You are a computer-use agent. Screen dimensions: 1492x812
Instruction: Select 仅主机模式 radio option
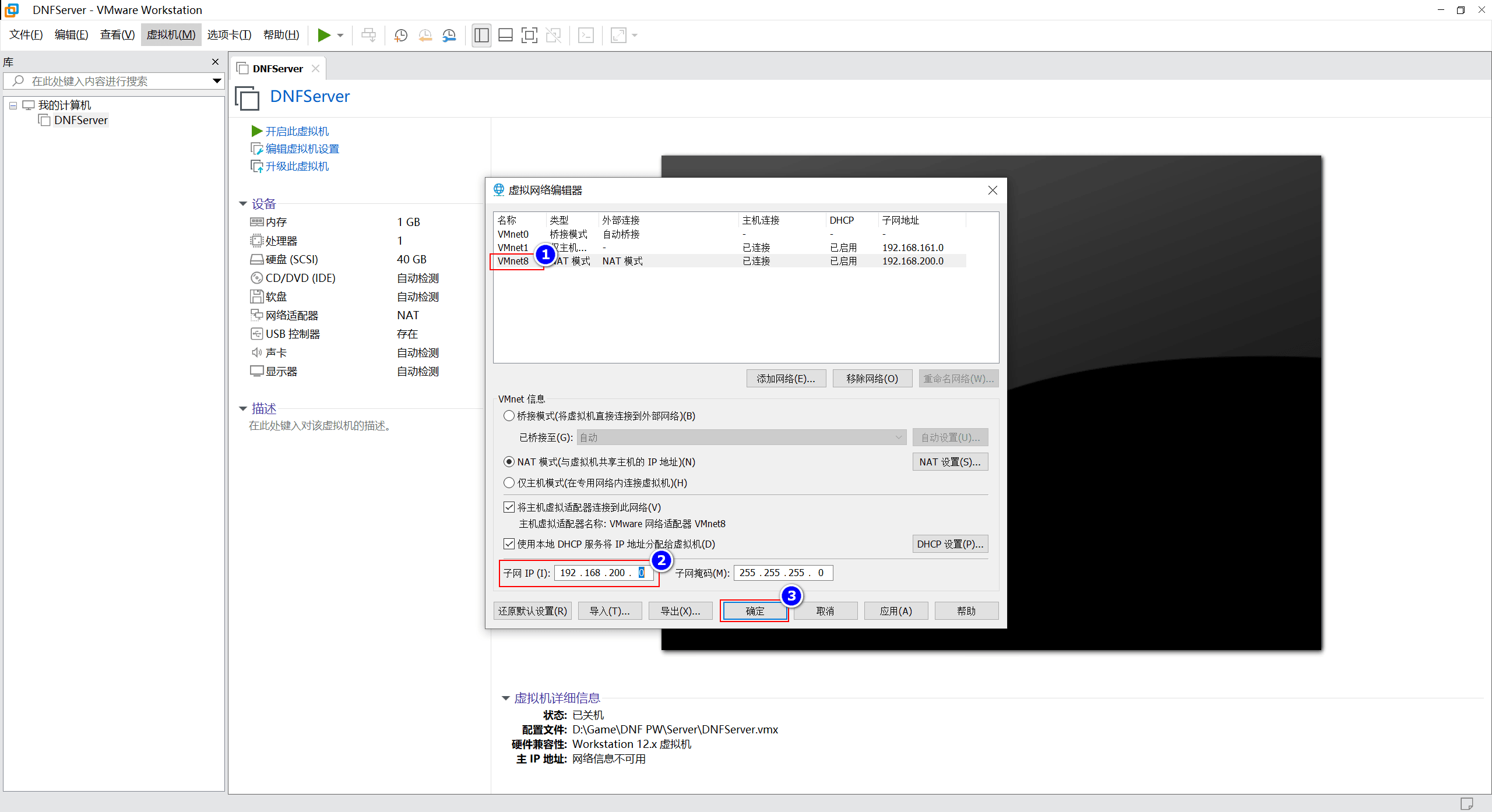(x=509, y=483)
